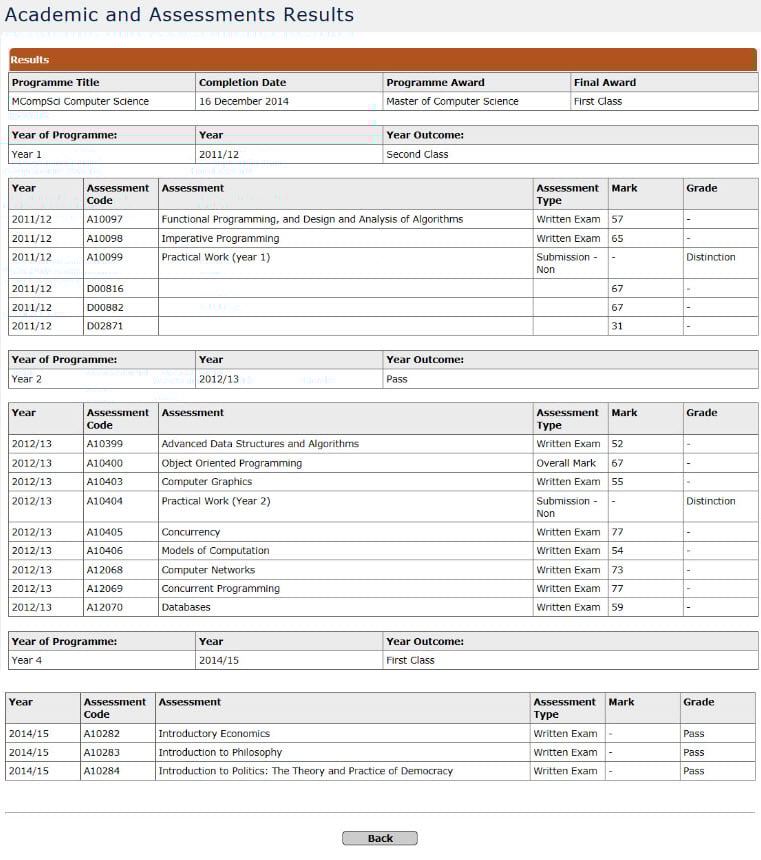Click the MCompSci Computer Science programme title cell
The height and width of the screenshot is (860, 761).
click(x=80, y=101)
